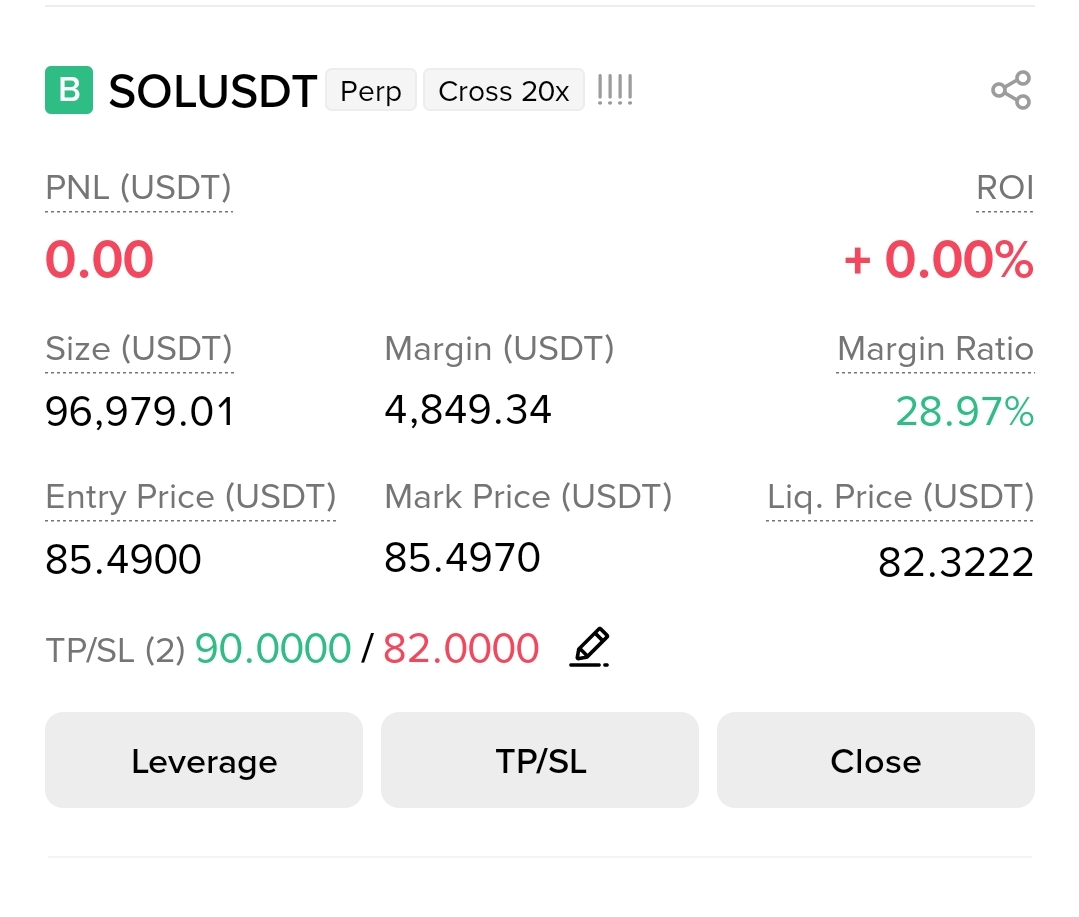Open the TP/SL settings button

pos(540,760)
